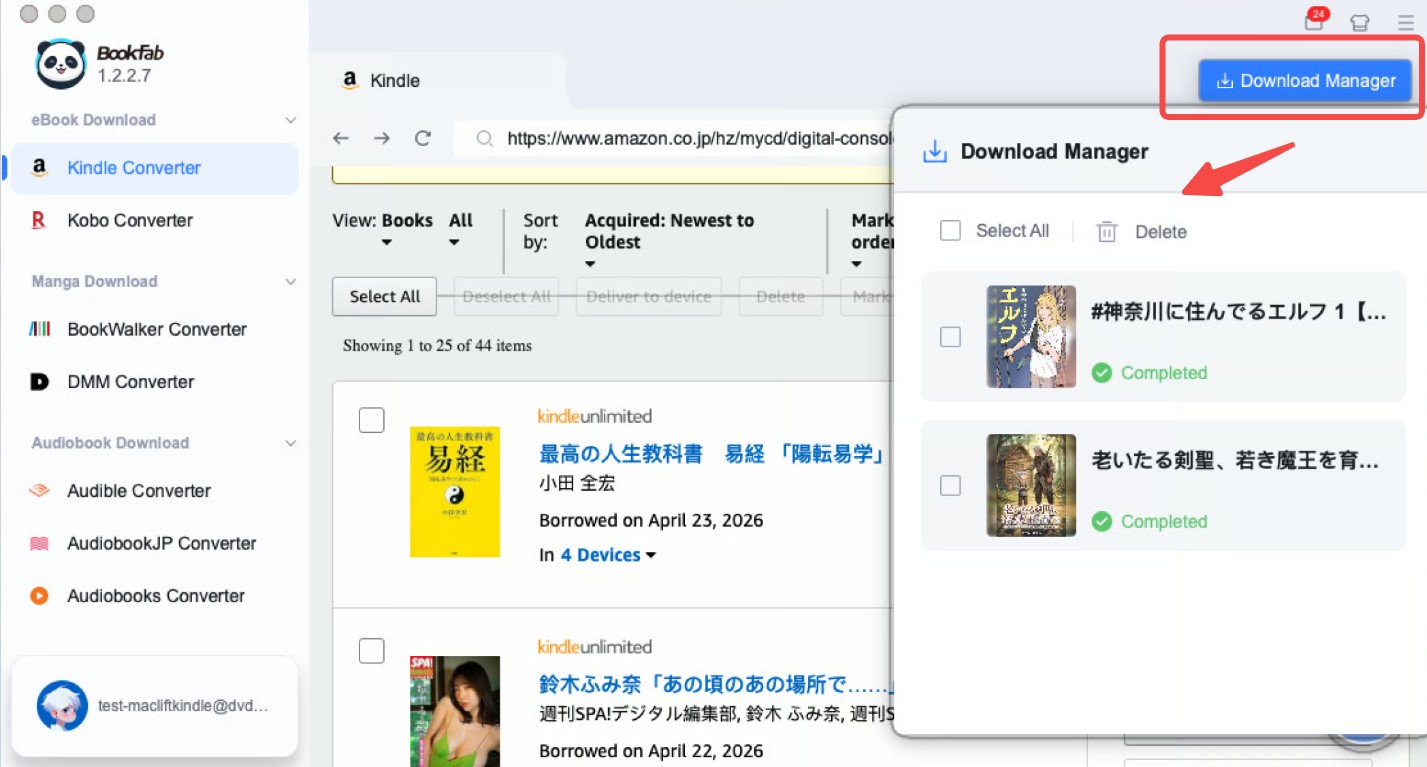Image resolution: width=1427 pixels, height=767 pixels.
Task: Select the Kobo Converter icon
Action: click(39, 220)
